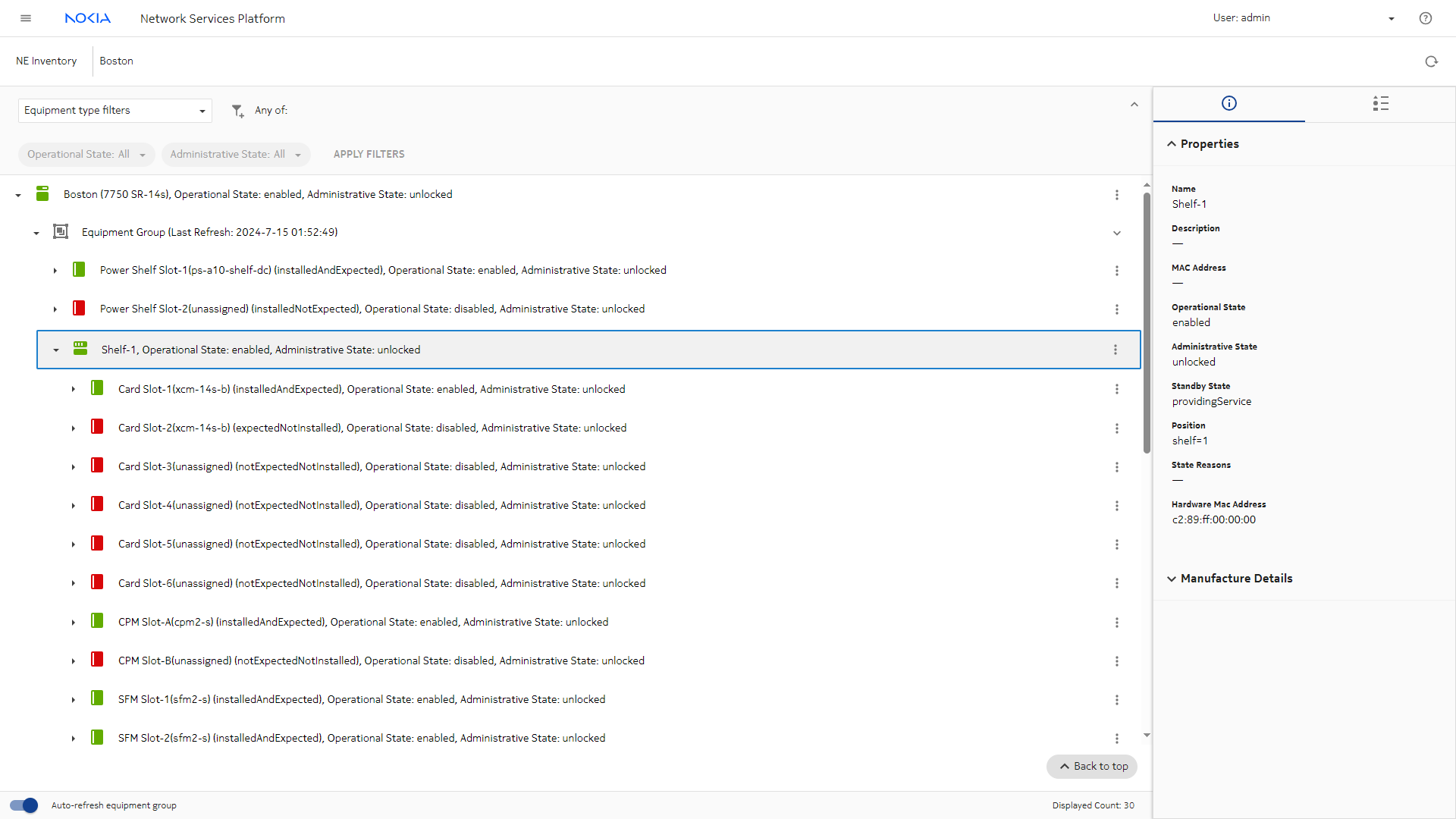Click Back to top button
Image resolution: width=1456 pixels, height=819 pixels.
coord(1092,767)
